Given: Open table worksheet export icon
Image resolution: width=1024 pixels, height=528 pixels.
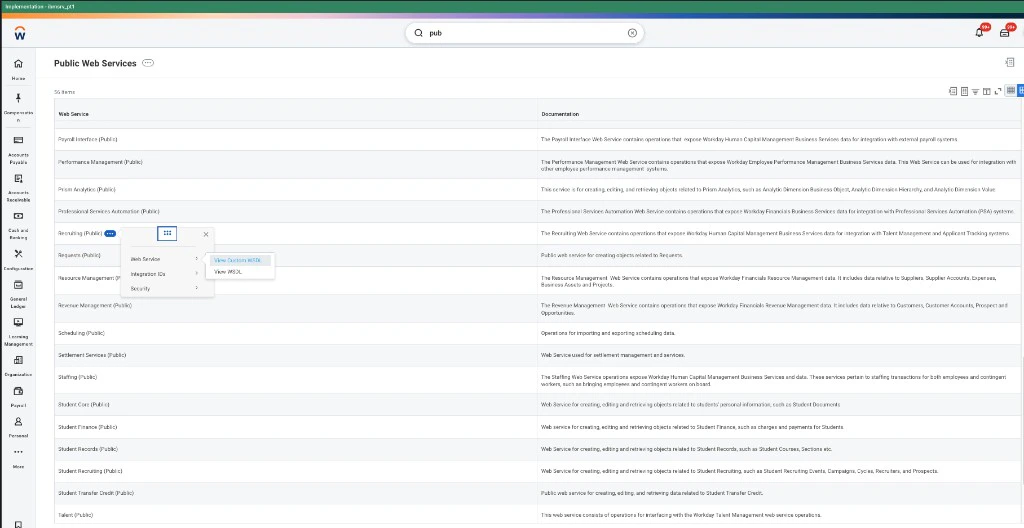Looking at the screenshot, I should 964,91.
